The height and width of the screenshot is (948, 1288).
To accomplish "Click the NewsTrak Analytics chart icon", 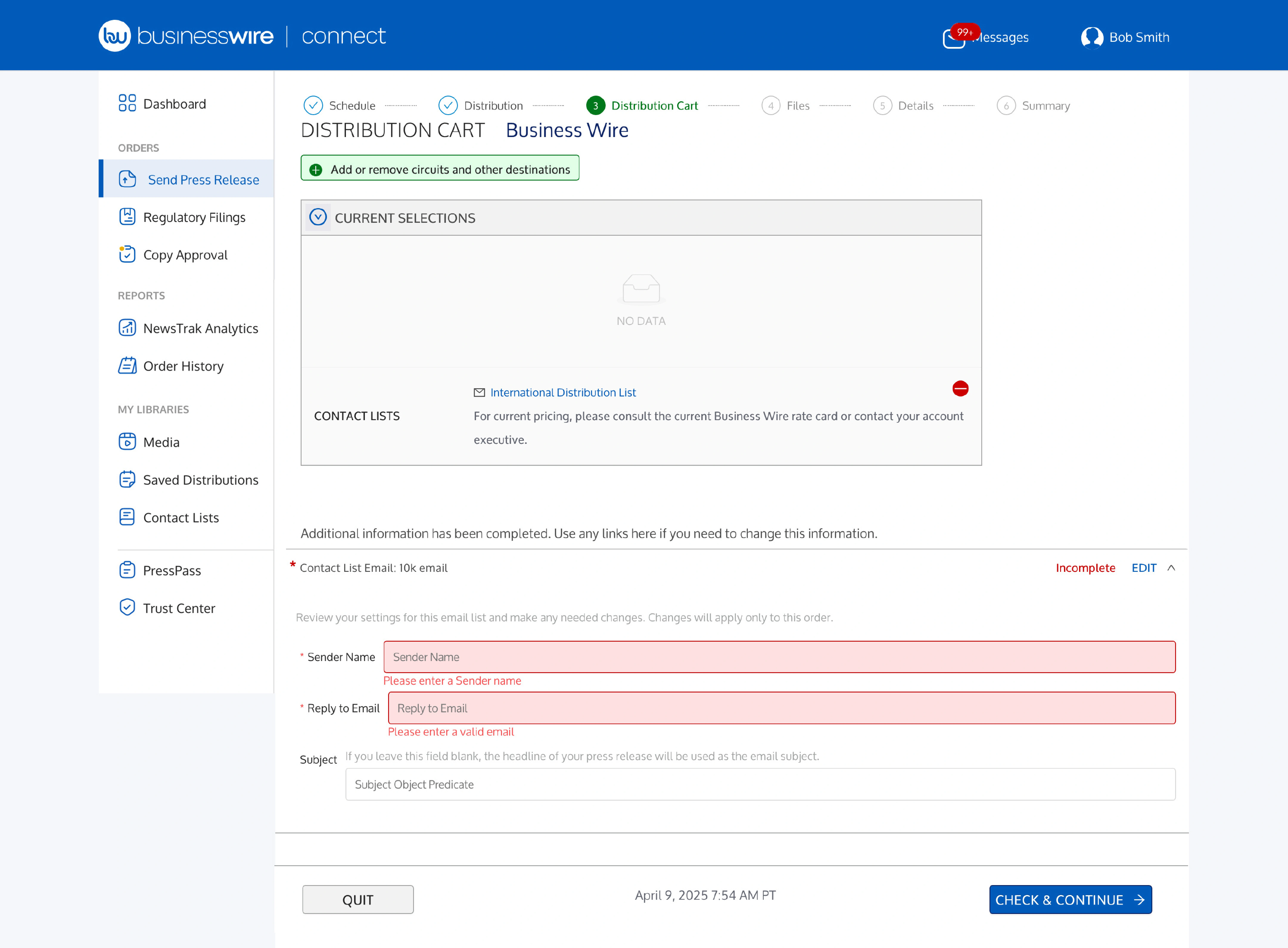I will click(127, 328).
